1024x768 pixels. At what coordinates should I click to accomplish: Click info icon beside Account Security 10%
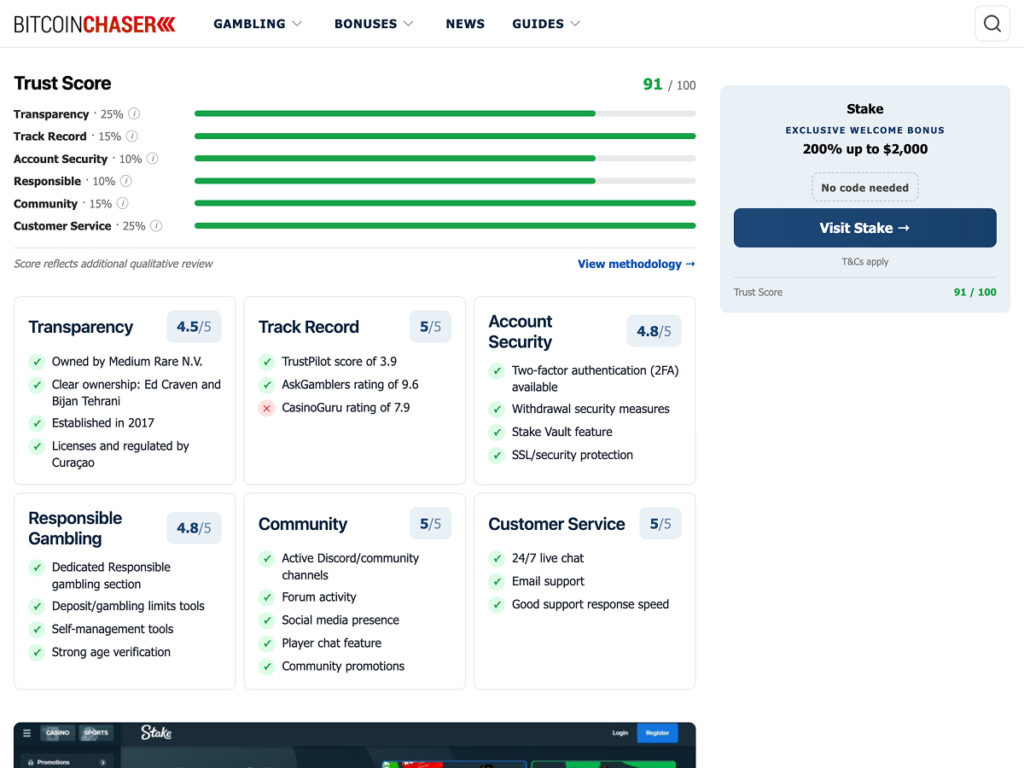(152, 159)
